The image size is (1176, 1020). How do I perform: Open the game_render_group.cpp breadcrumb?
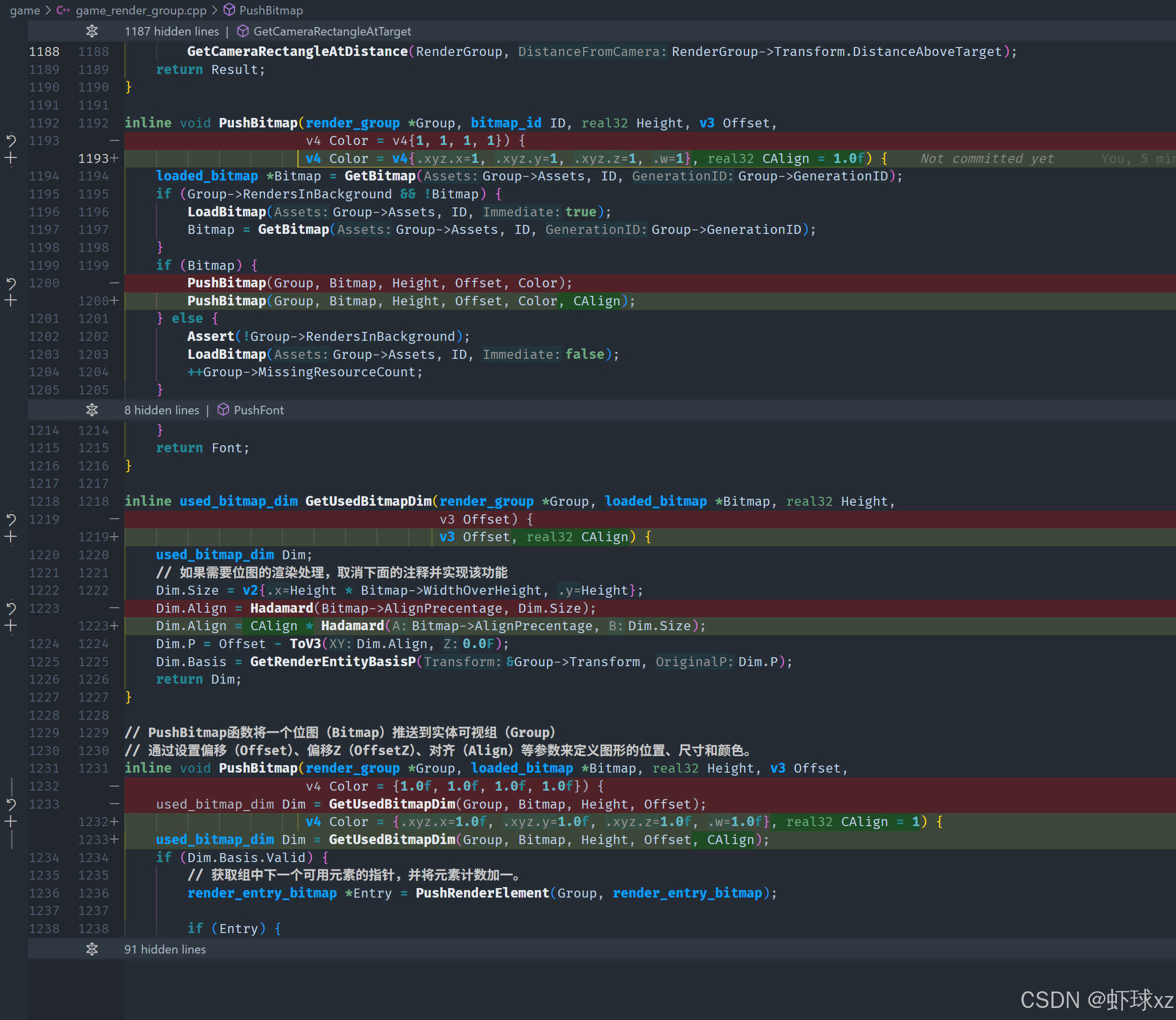[x=140, y=10]
